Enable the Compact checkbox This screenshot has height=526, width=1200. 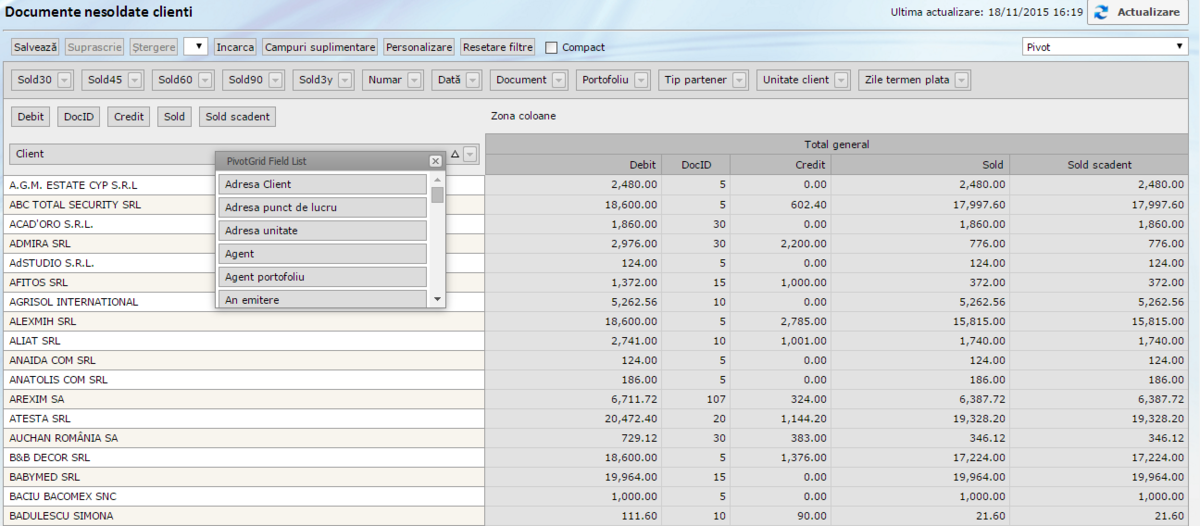tap(551, 47)
